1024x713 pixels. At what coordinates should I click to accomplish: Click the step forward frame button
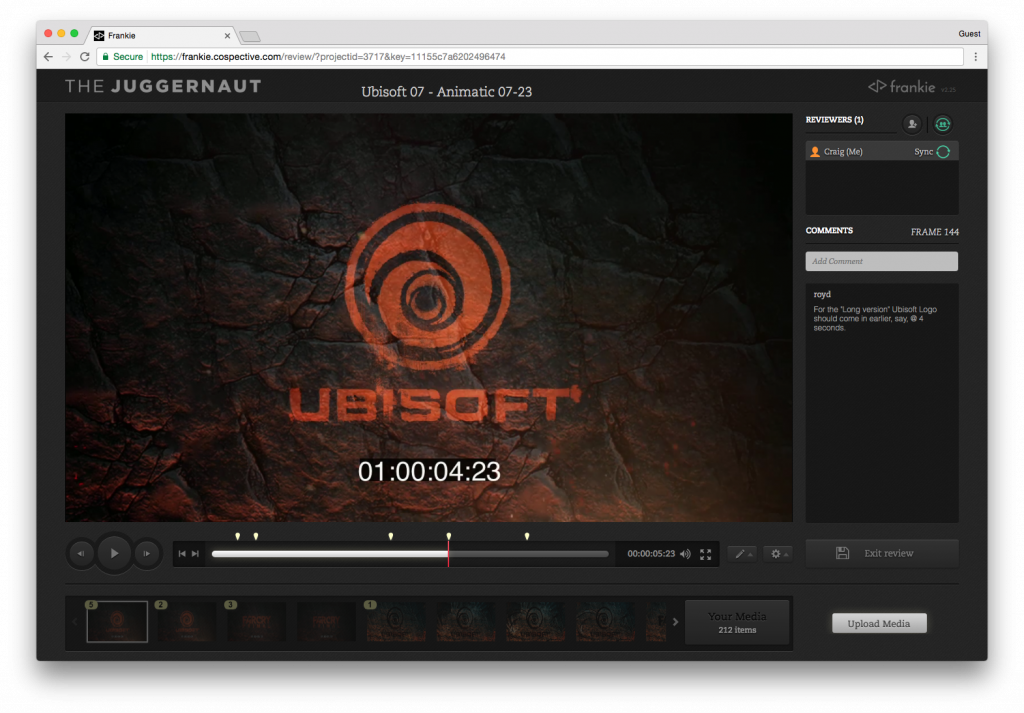coord(146,553)
